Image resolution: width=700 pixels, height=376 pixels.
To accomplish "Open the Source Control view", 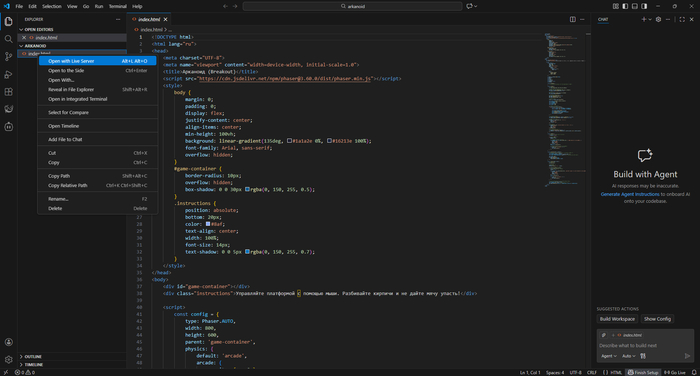I will [x=8, y=57].
